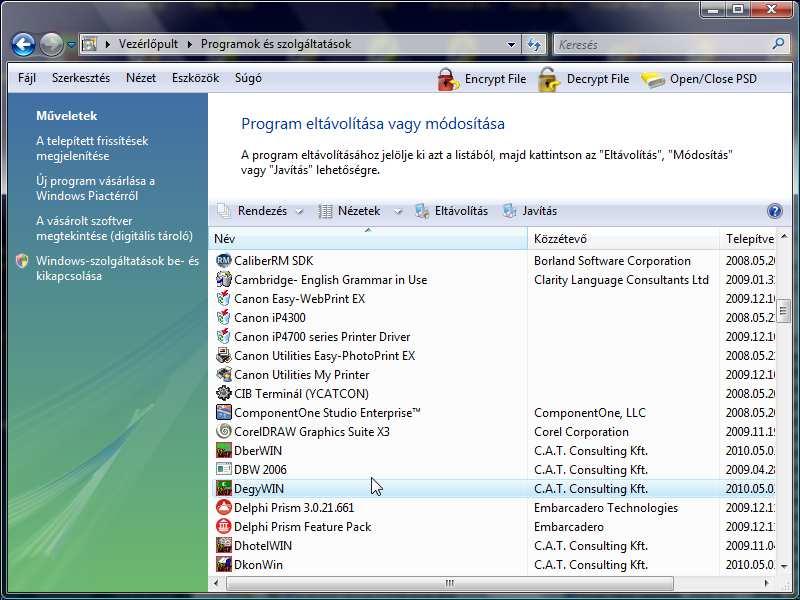Open Windows-szolgáltatások be- és kikapcsolása link
Viewport: 800px width, 600px height.
[x=117, y=268]
